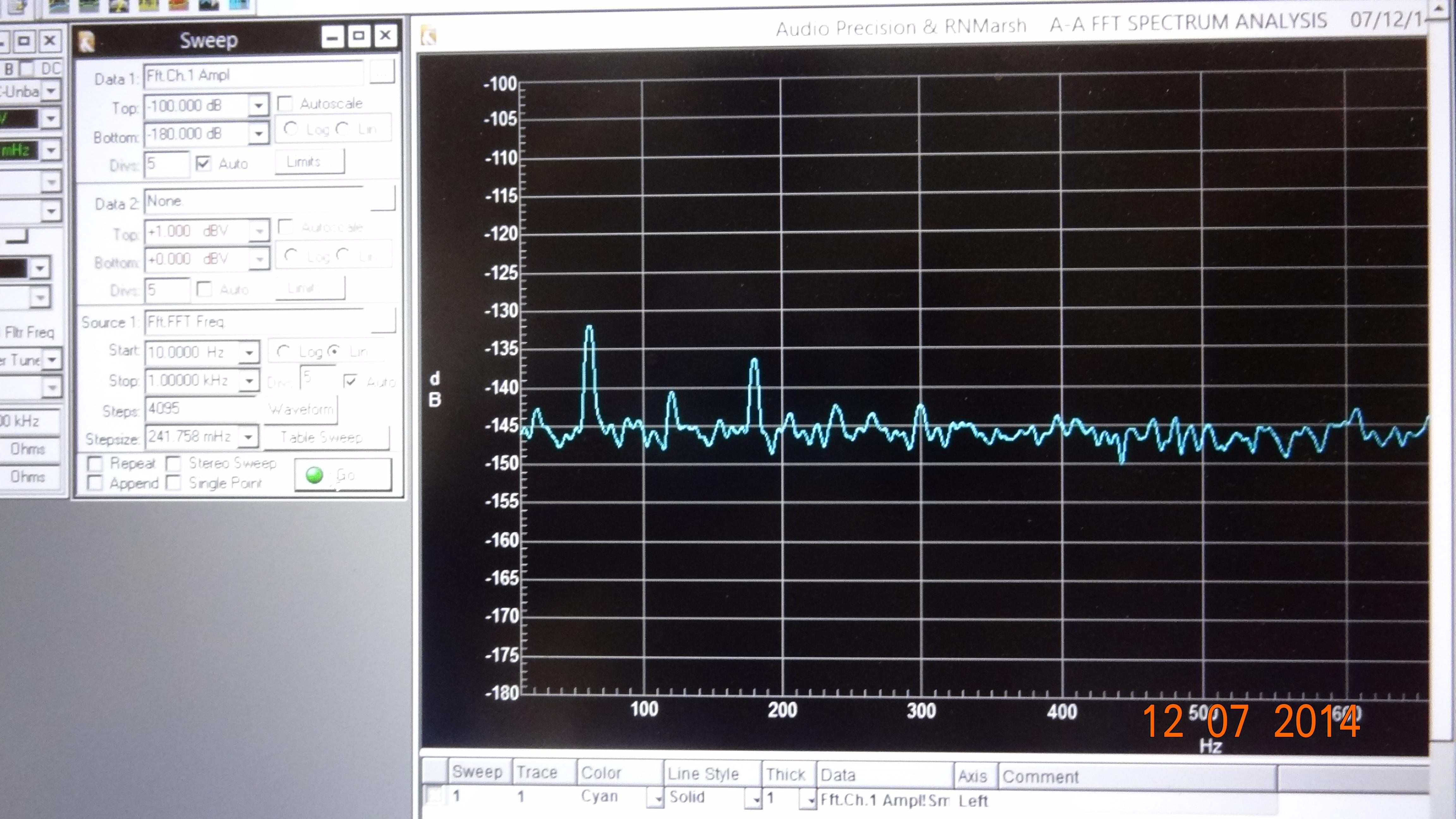1456x819 pixels.
Task: Select Log radio for Data 1
Action: [x=291, y=129]
